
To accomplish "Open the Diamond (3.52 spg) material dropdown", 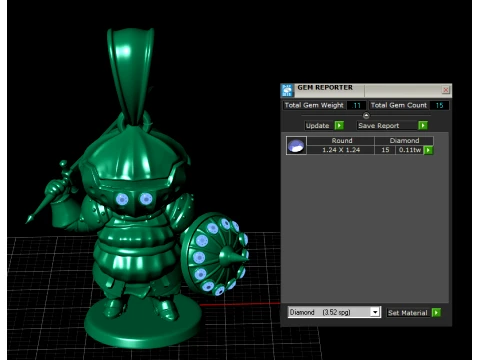I will (334, 312).
